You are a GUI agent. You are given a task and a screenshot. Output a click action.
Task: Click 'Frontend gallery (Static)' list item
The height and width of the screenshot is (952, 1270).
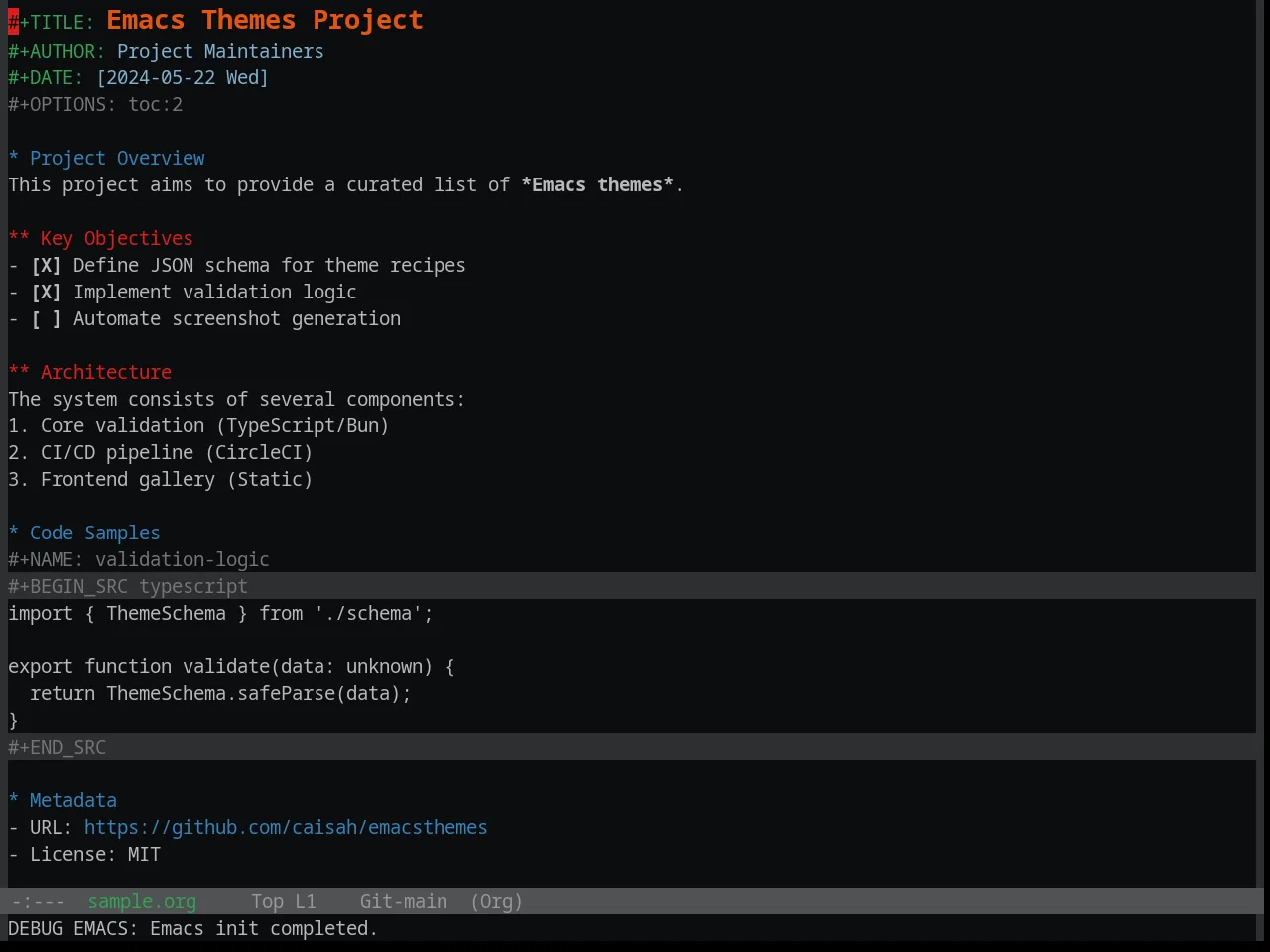pyautogui.click(x=161, y=480)
